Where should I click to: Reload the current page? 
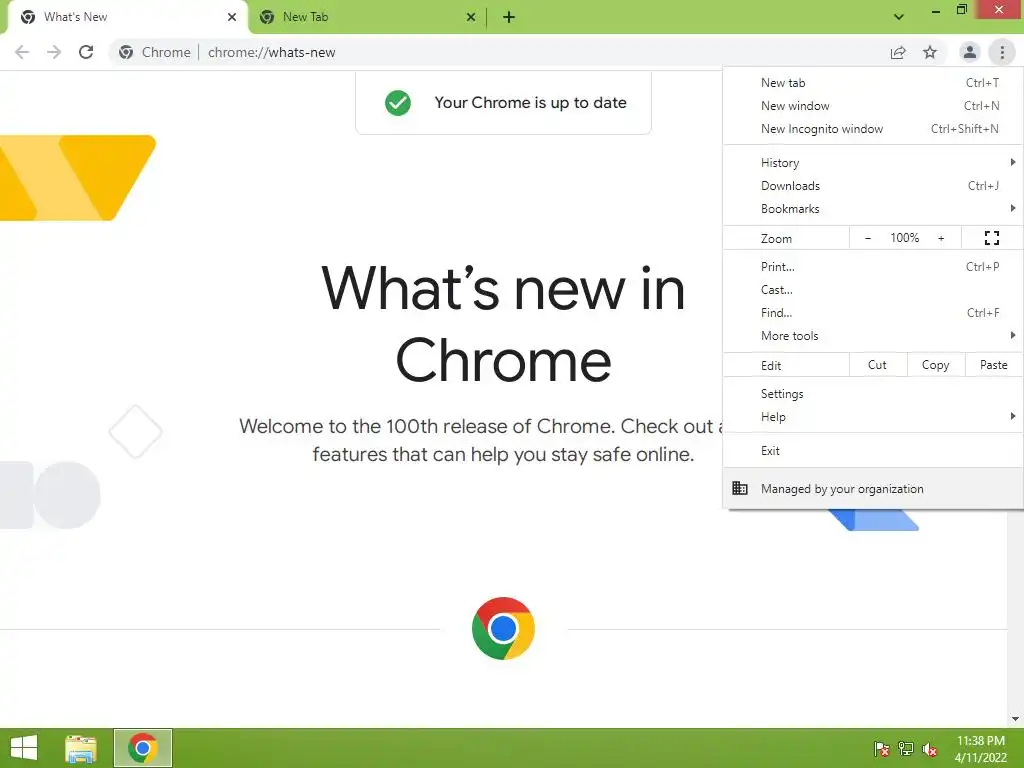[x=86, y=52]
